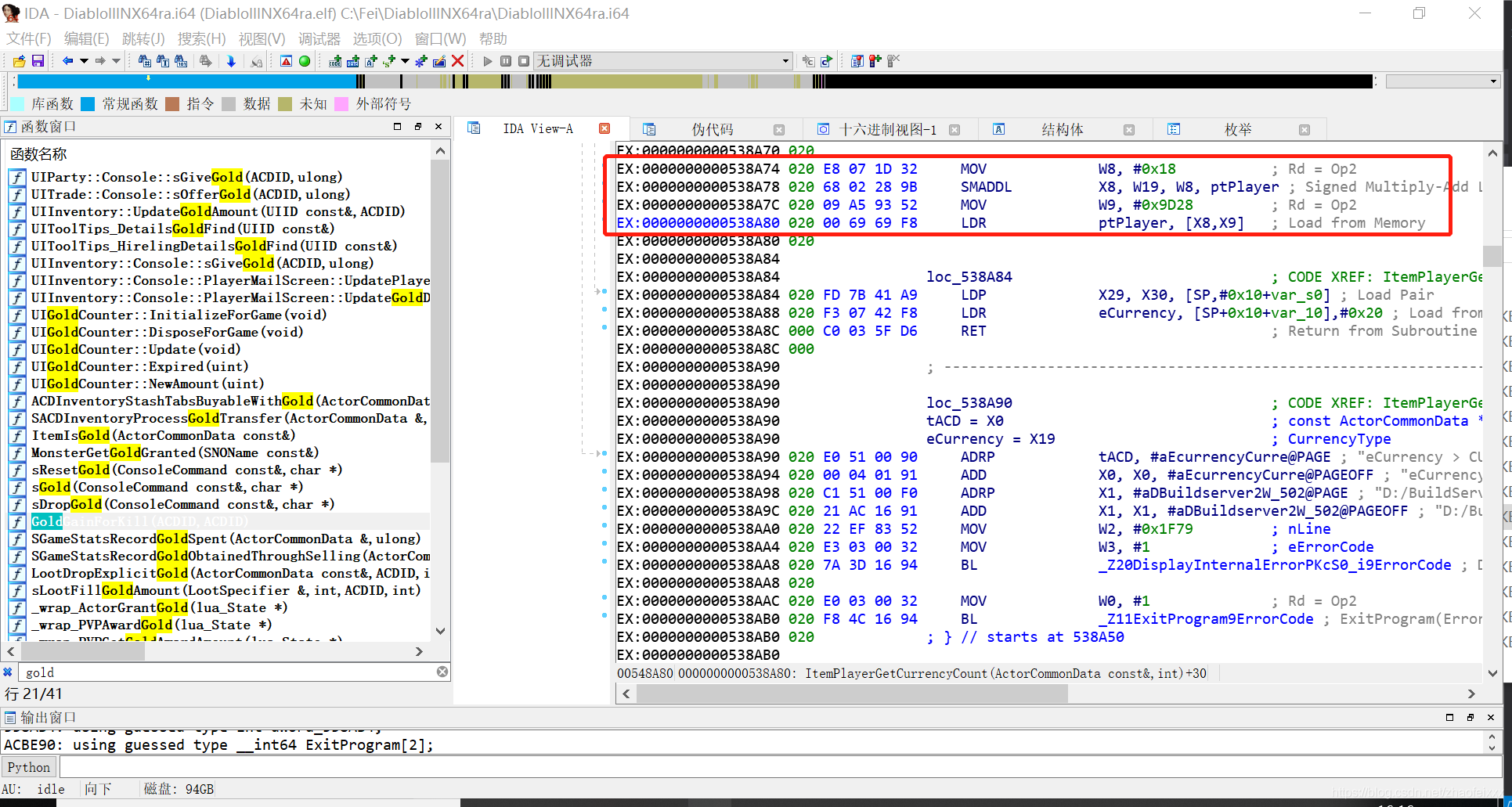Switch to the IDA View-A tab
Image resolution: width=1512 pixels, height=807 pixels.
pos(537,129)
